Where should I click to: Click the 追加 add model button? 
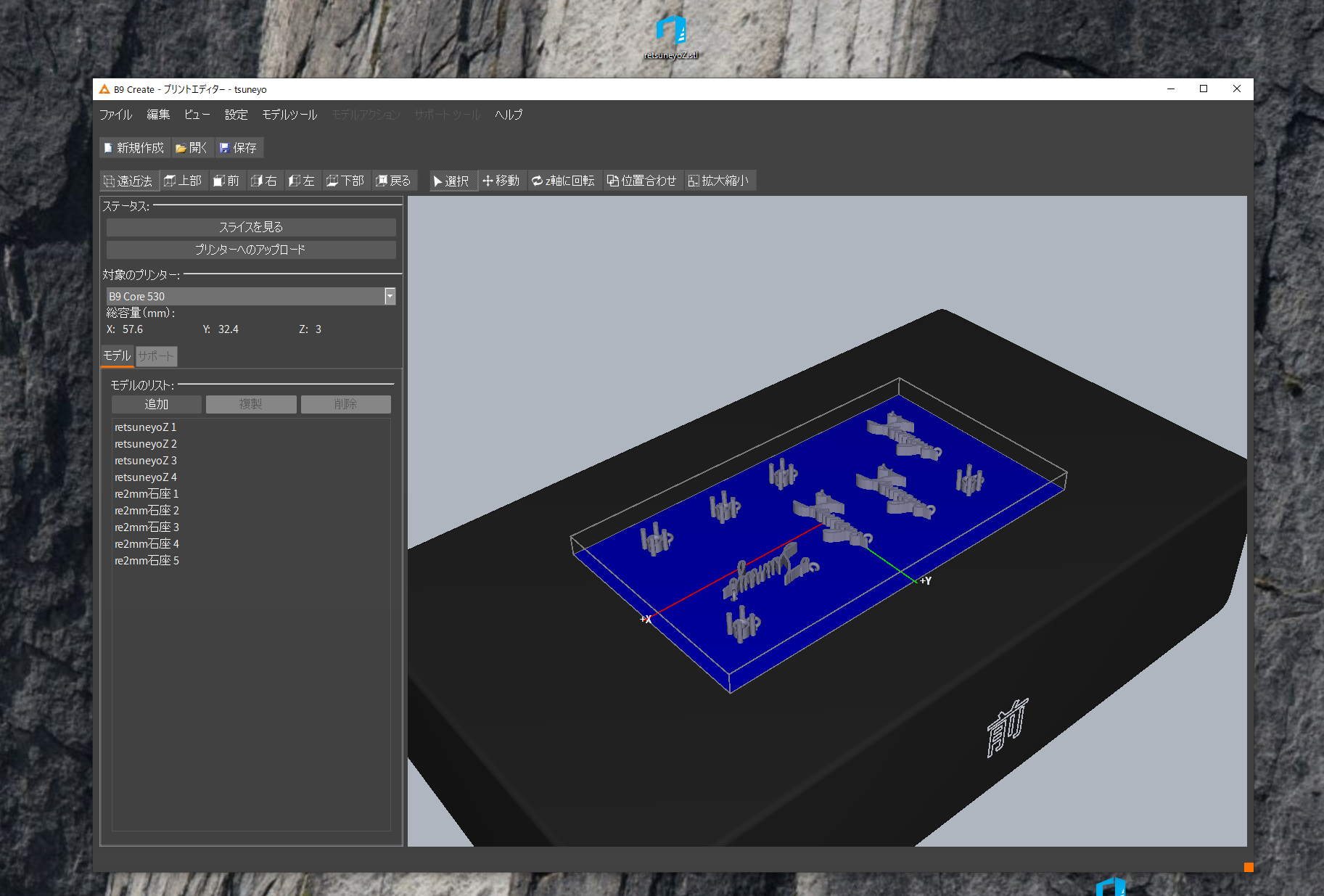pyautogui.click(x=157, y=404)
